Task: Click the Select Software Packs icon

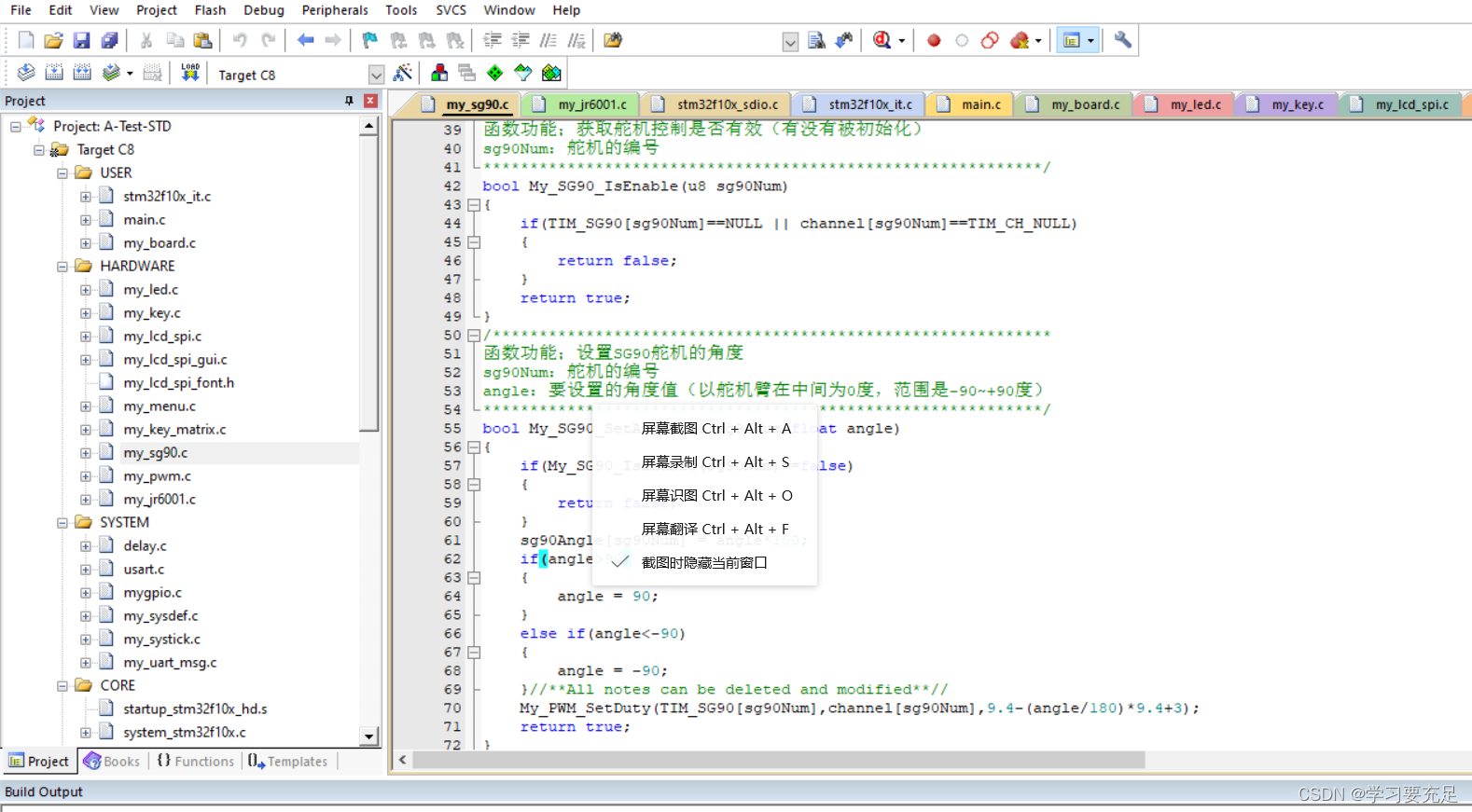Action: [523, 73]
